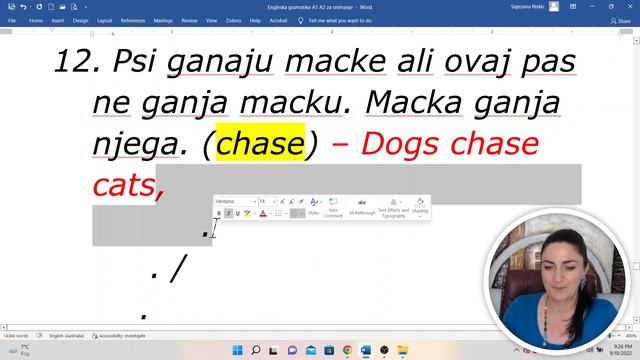Image resolution: width=640 pixels, height=360 pixels.
Task: Open the Acrobat tab
Action: pos(278,20)
